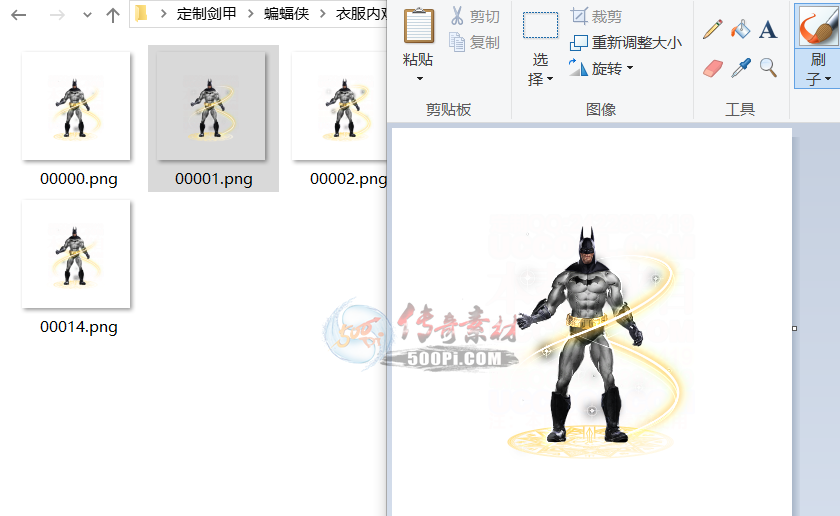Click 蝙蝠侠 in the address path
Viewport: 840px width, 516px height.
(x=287, y=13)
